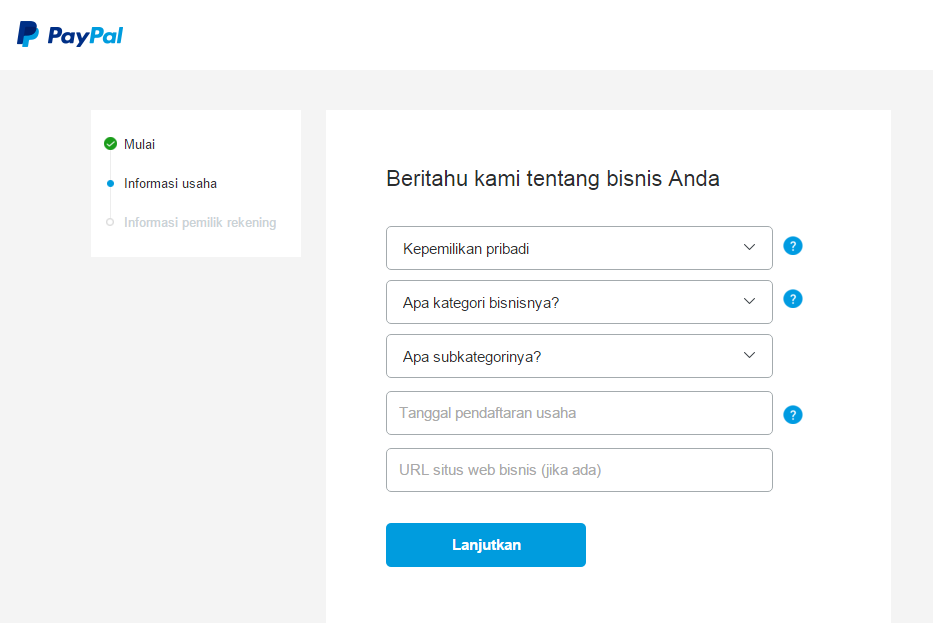Open help icon beside business category dropdown
The image size is (933, 623).
tap(793, 299)
